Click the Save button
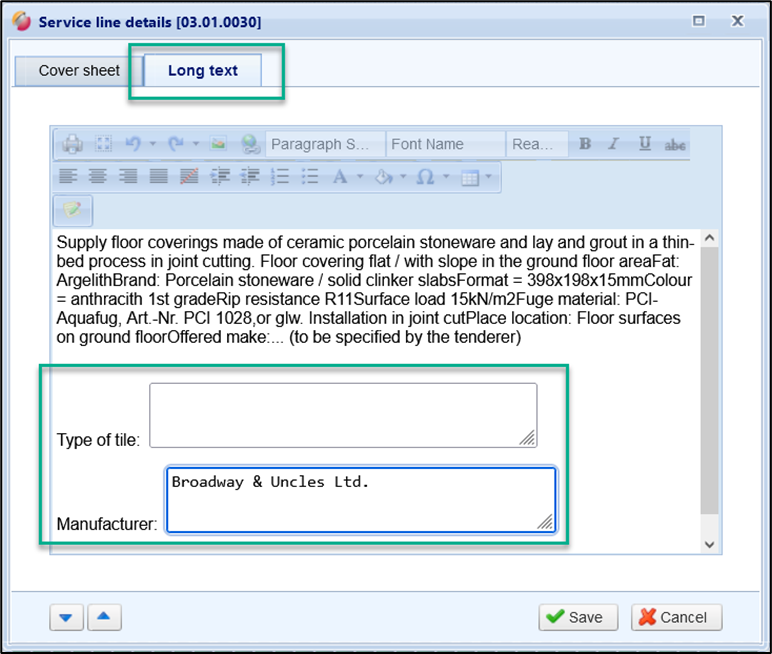 (578, 617)
